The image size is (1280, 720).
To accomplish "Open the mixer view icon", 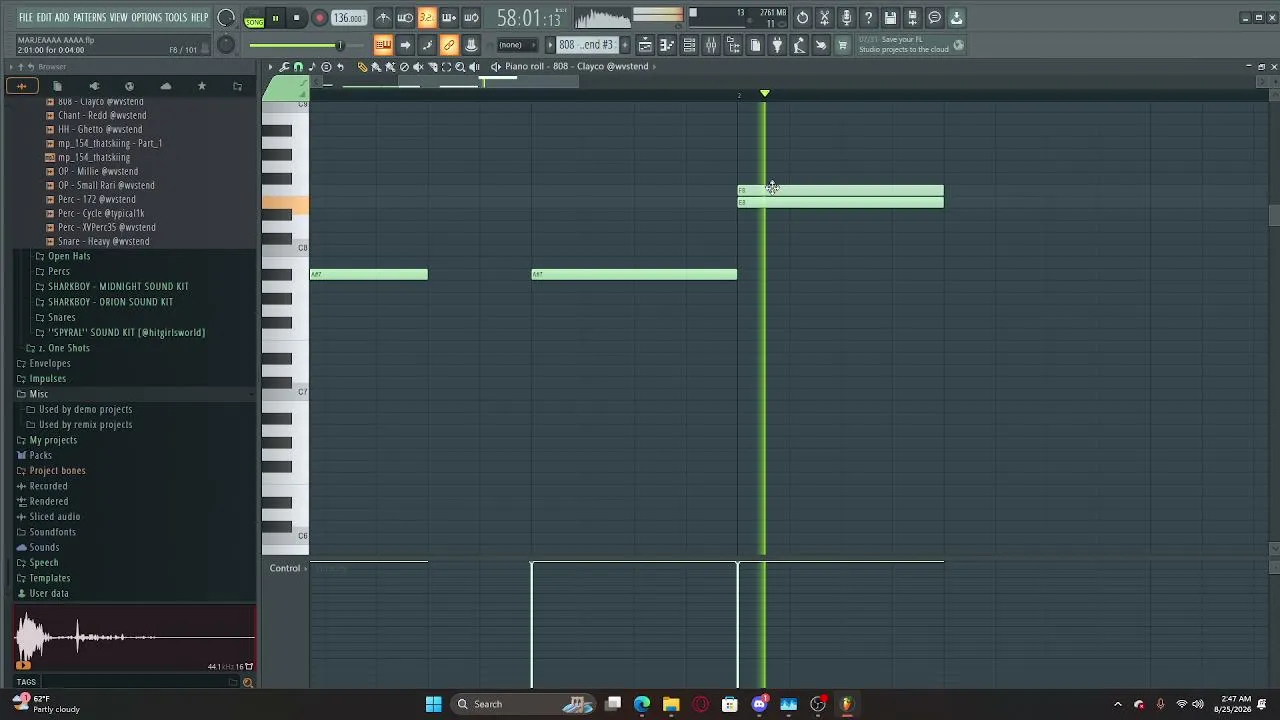I will click(711, 45).
